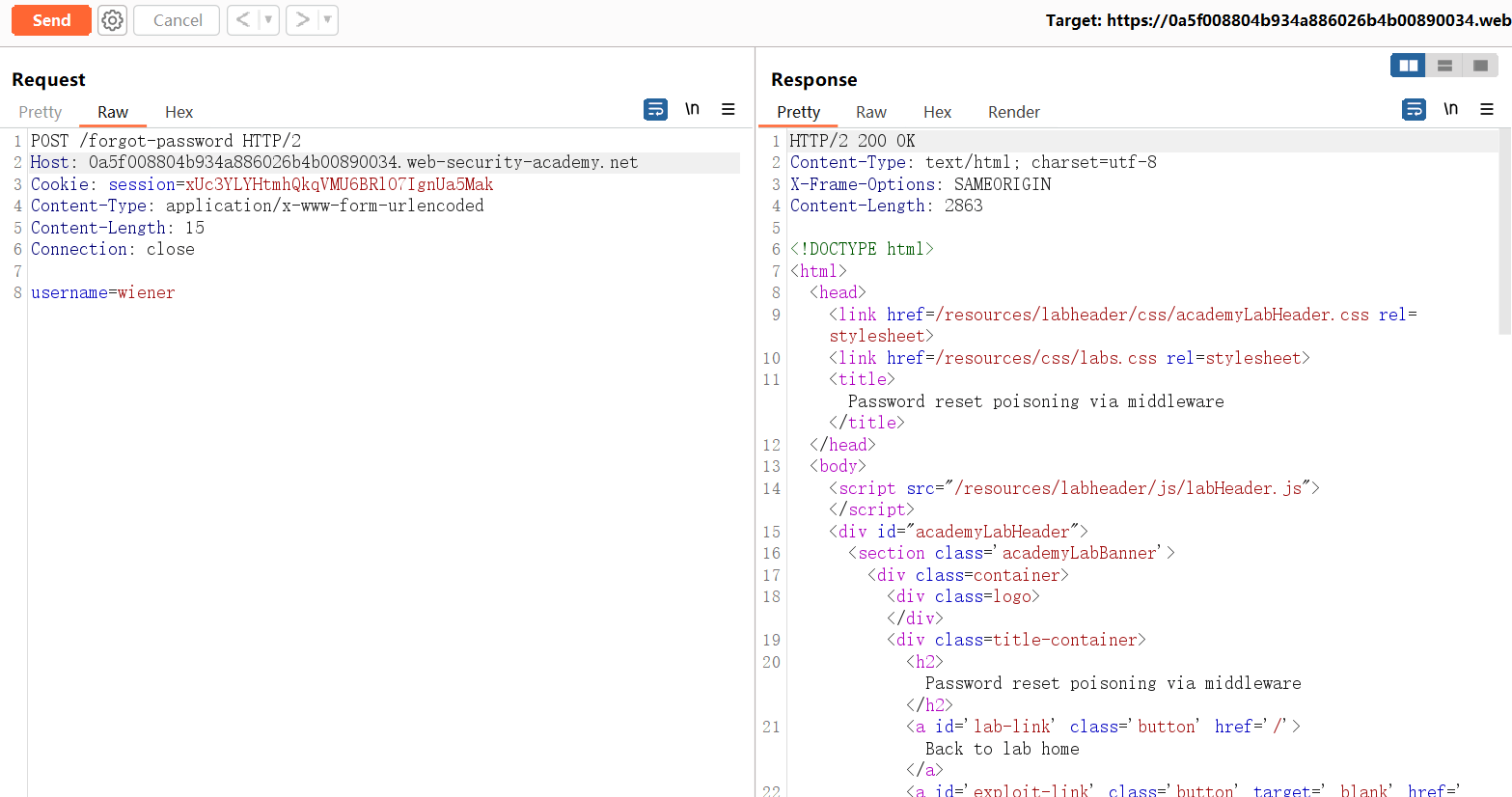Image resolution: width=1512 pixels, height=797 pixels.
Task: Click the Content-Type application/x-www-form-urlencoded line
Action: [x=258, y=206]
